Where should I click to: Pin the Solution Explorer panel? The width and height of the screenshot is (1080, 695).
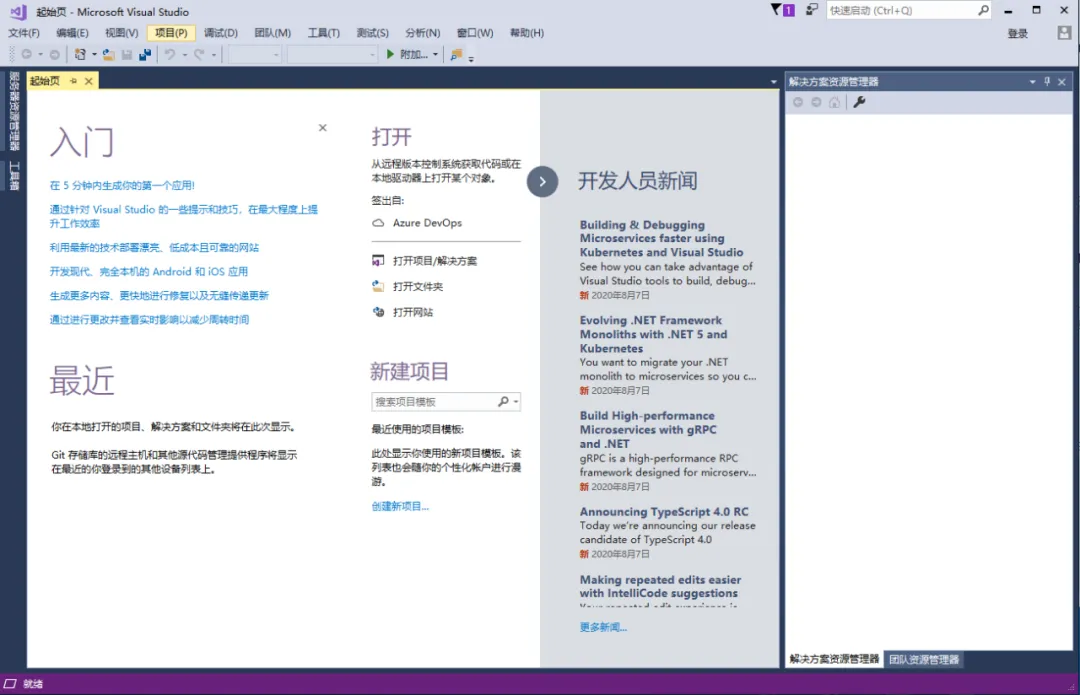(x=1047, y=81)
